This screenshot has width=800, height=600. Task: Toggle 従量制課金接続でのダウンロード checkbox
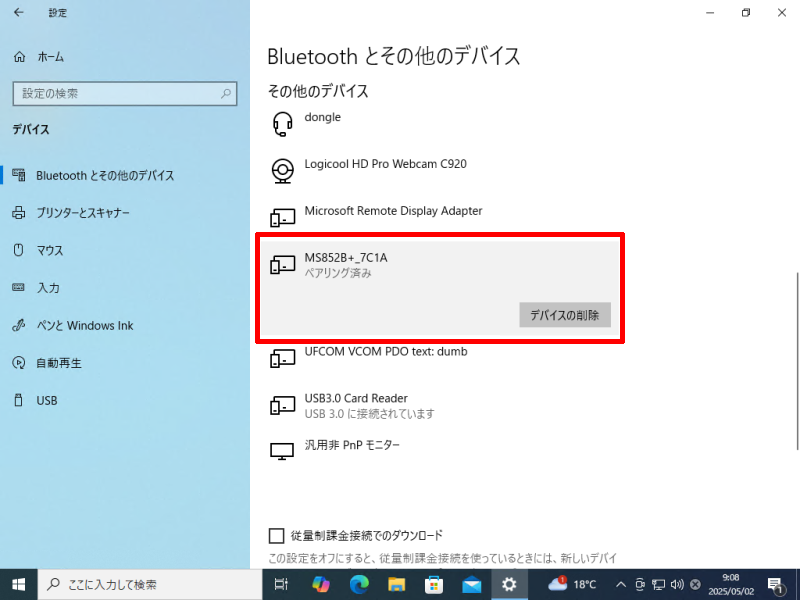tap(276, 536)
